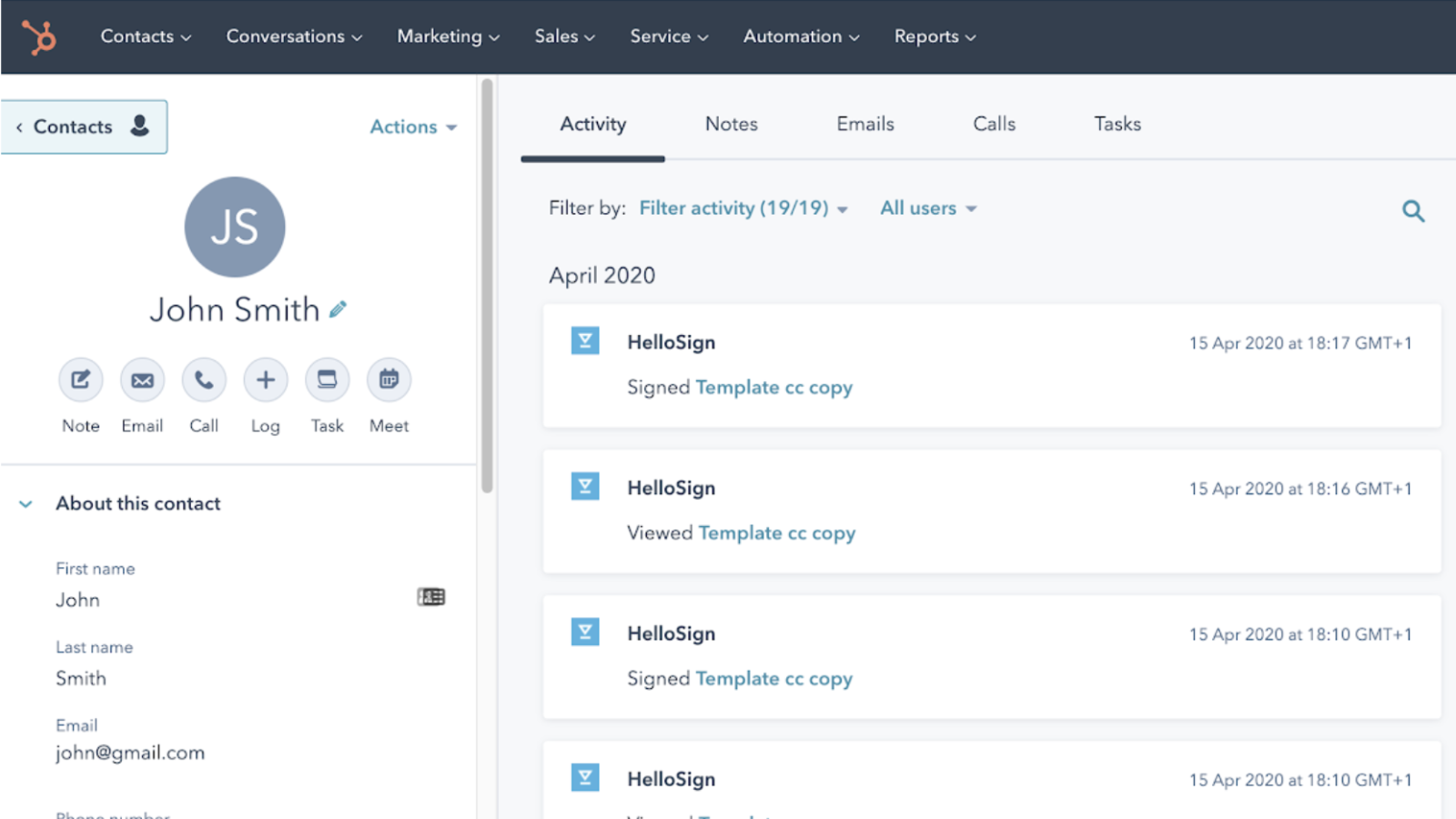Create a task with the Task icon
This screenshot has width=1456, height=819.
[327, 380]
